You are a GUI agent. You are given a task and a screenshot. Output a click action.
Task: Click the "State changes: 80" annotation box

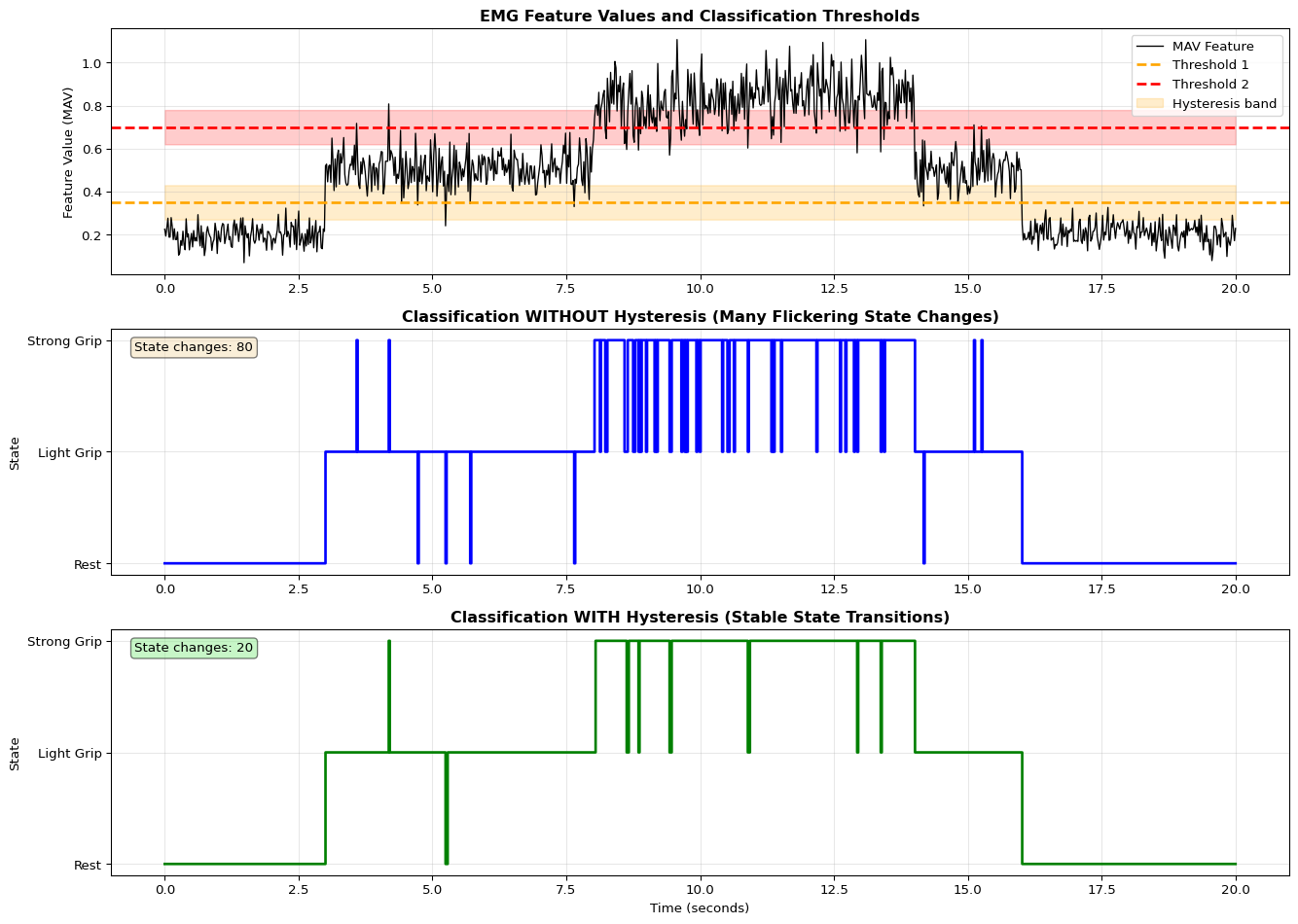[x=194, y=347]
